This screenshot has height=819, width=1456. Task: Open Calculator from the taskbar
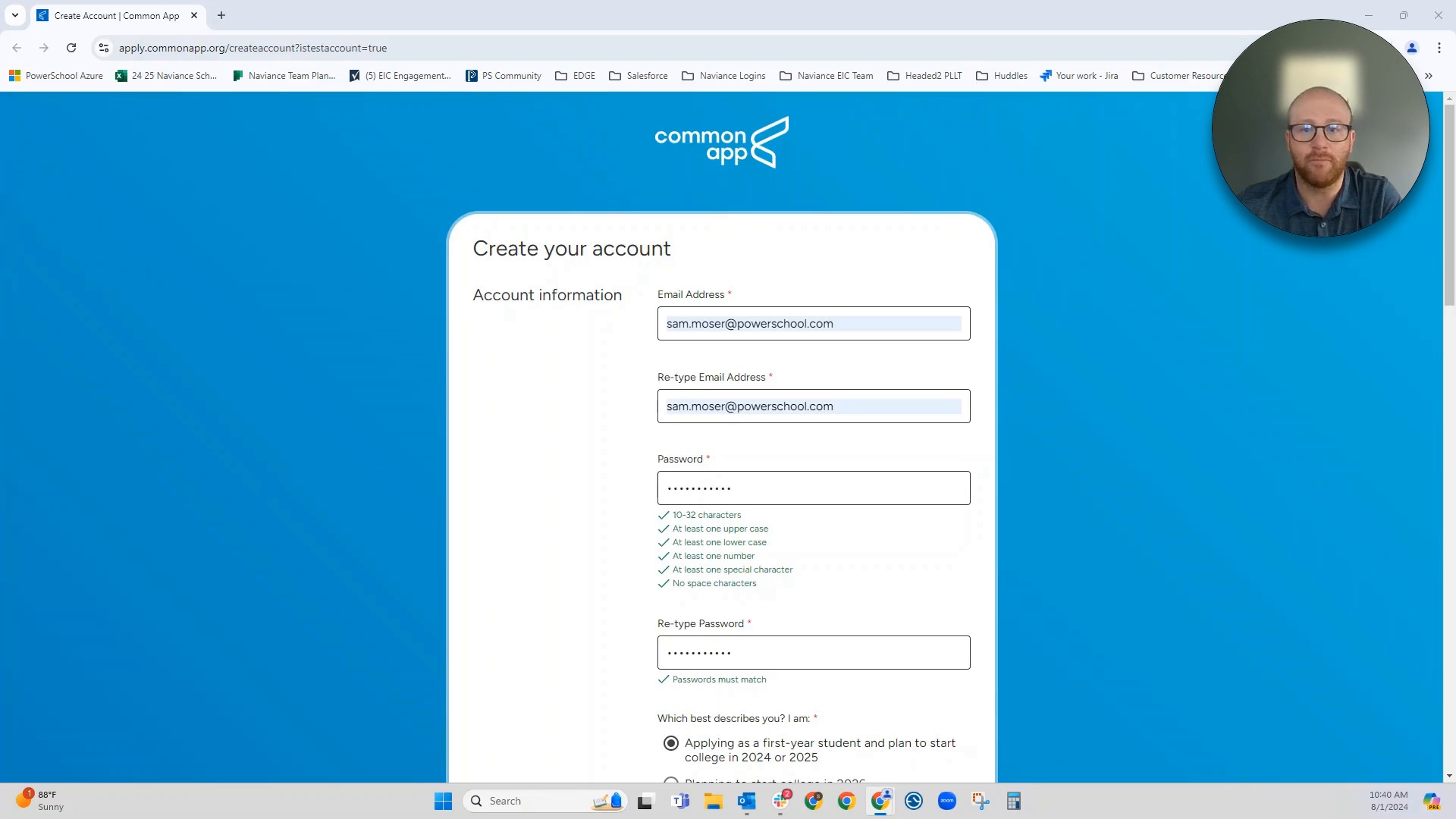1014,801
